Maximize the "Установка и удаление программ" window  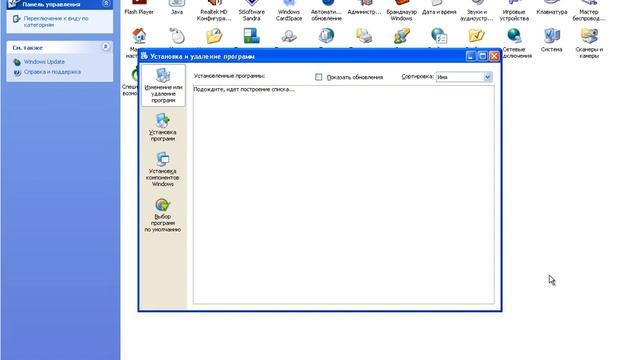[482, 56]
